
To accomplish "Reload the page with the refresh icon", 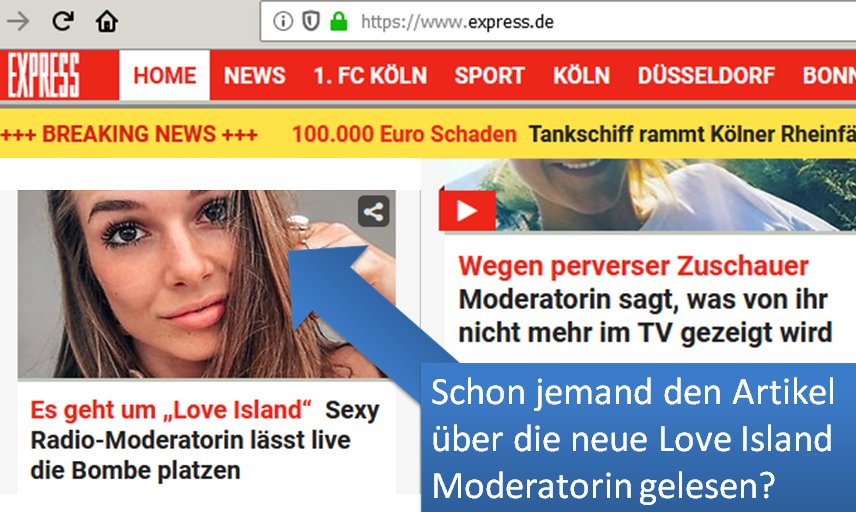I will click(x=63, y=21).
